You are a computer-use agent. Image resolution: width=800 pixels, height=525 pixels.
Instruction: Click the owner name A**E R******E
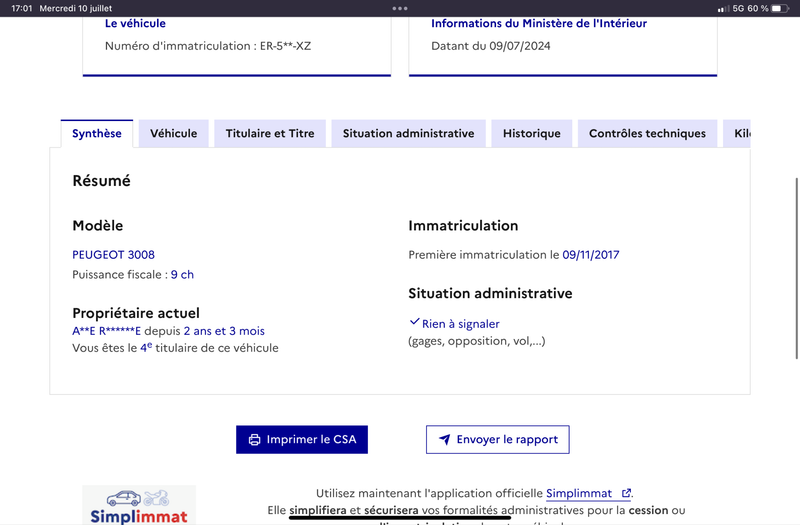pyautogui.click(x=106, y=331)
